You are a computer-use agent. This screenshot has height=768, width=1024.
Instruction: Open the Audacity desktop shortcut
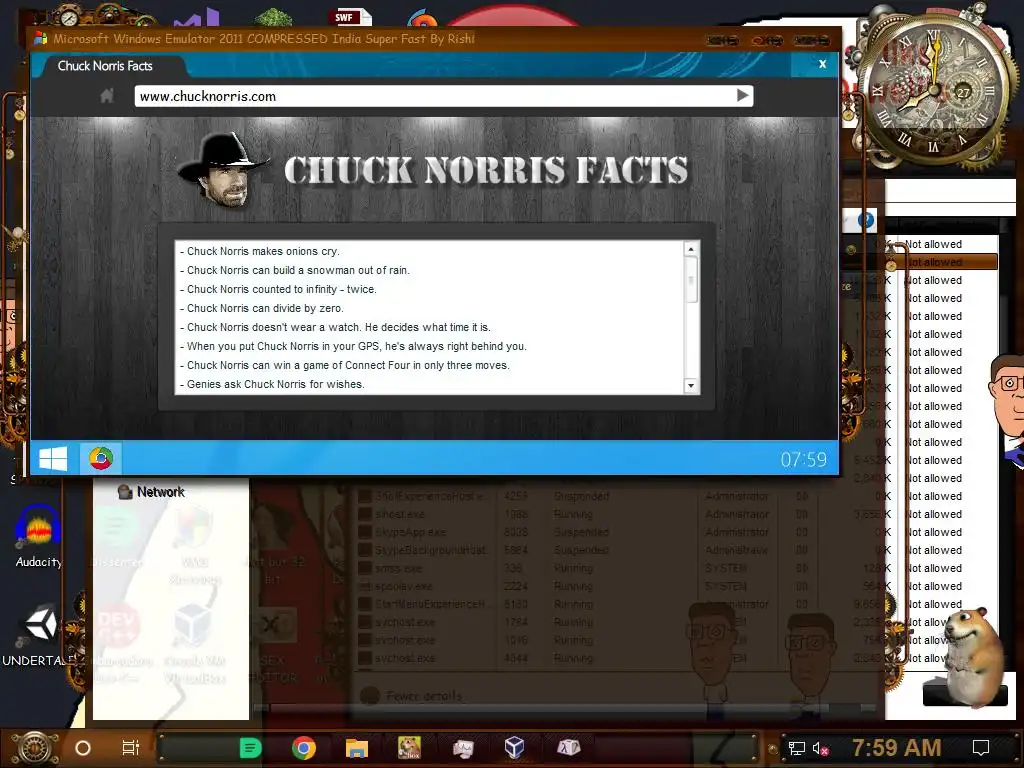(39, 536)
